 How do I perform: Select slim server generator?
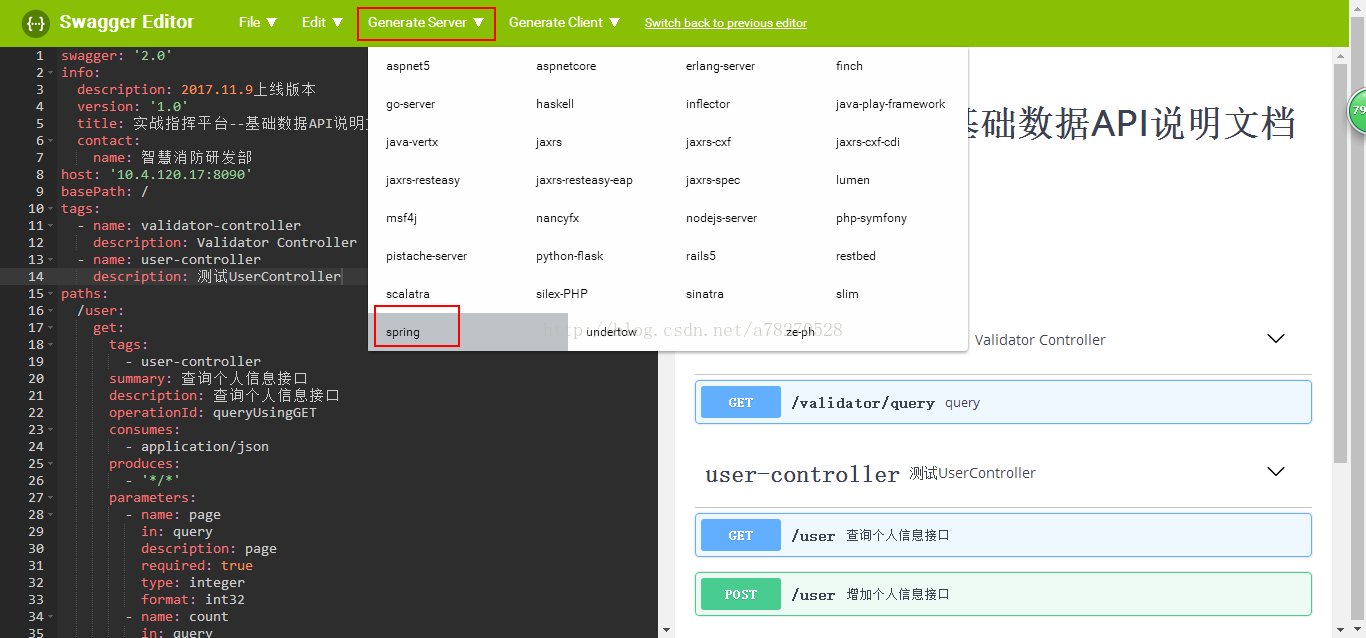click(x=847, y=294)
